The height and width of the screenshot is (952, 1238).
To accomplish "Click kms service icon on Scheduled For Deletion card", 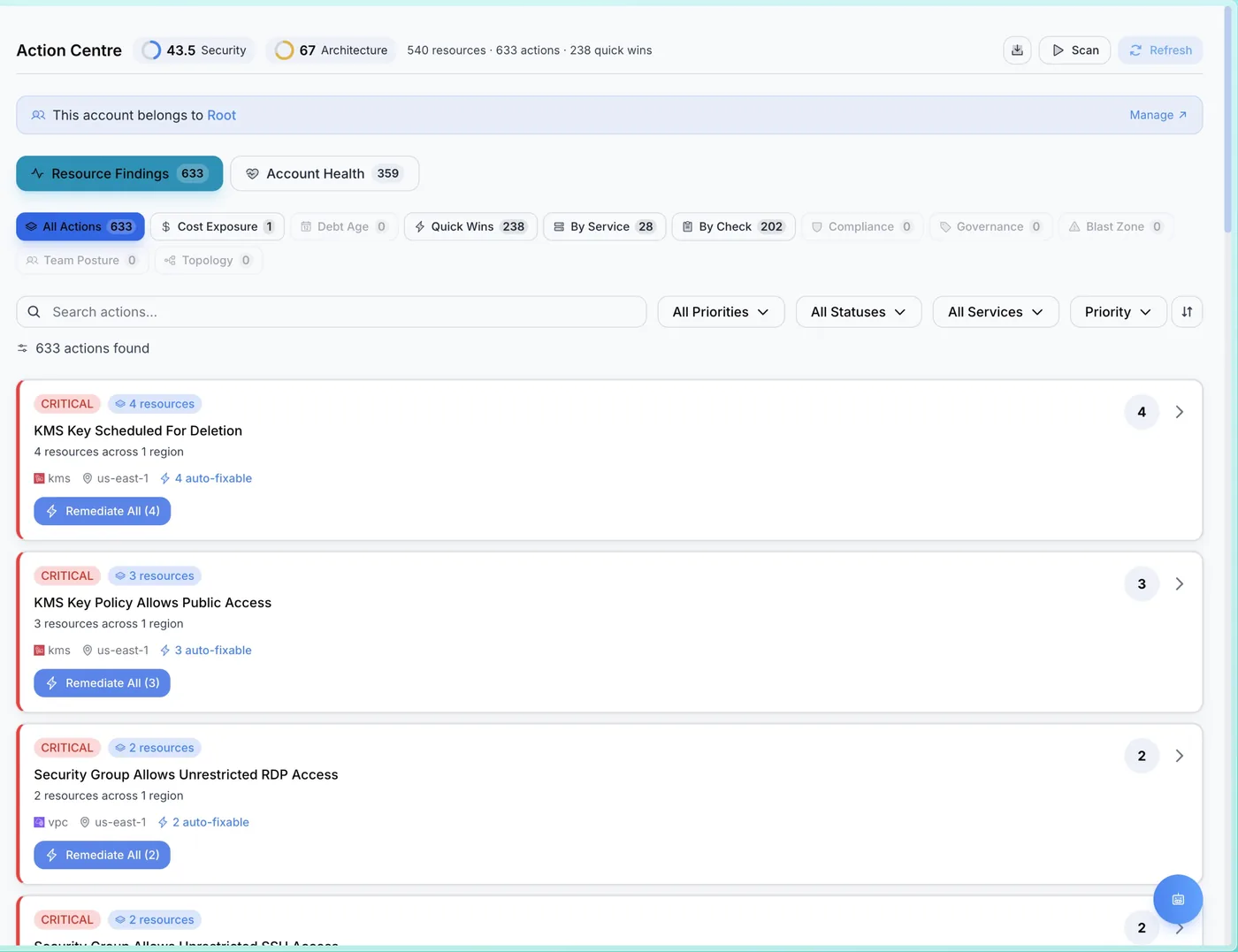I will [x=39, y=478].
